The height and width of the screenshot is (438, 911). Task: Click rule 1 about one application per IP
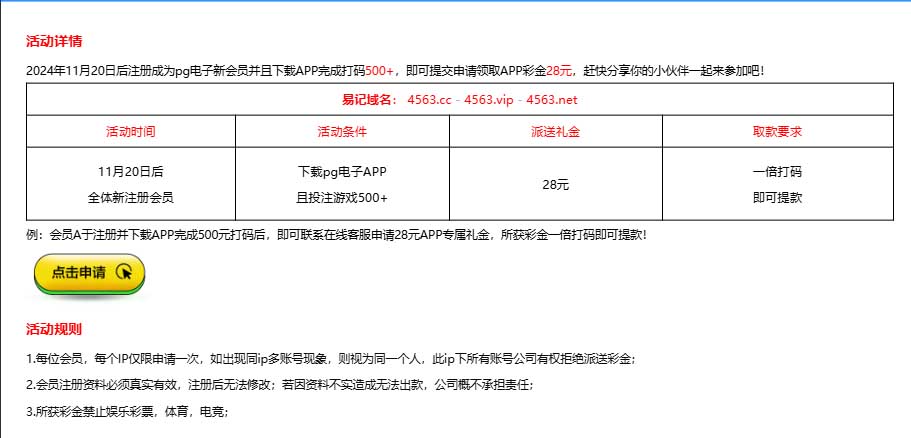click(x=330, y=358)
